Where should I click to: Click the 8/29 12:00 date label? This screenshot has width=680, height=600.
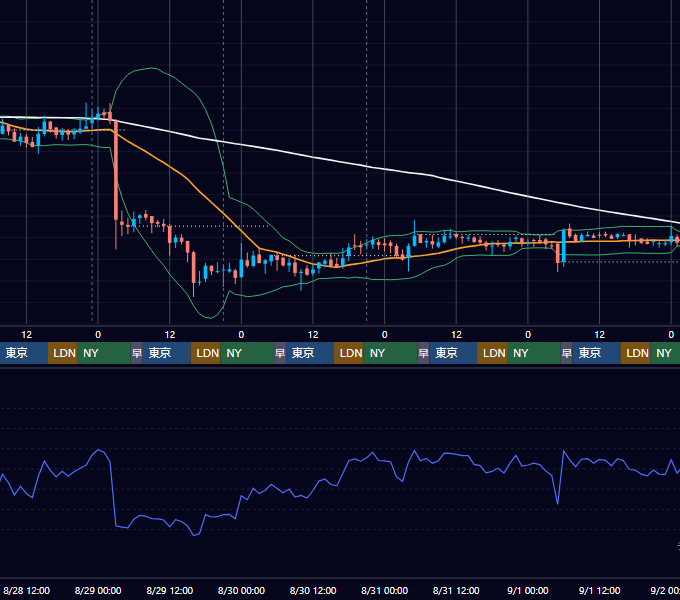tap(170, 590)
